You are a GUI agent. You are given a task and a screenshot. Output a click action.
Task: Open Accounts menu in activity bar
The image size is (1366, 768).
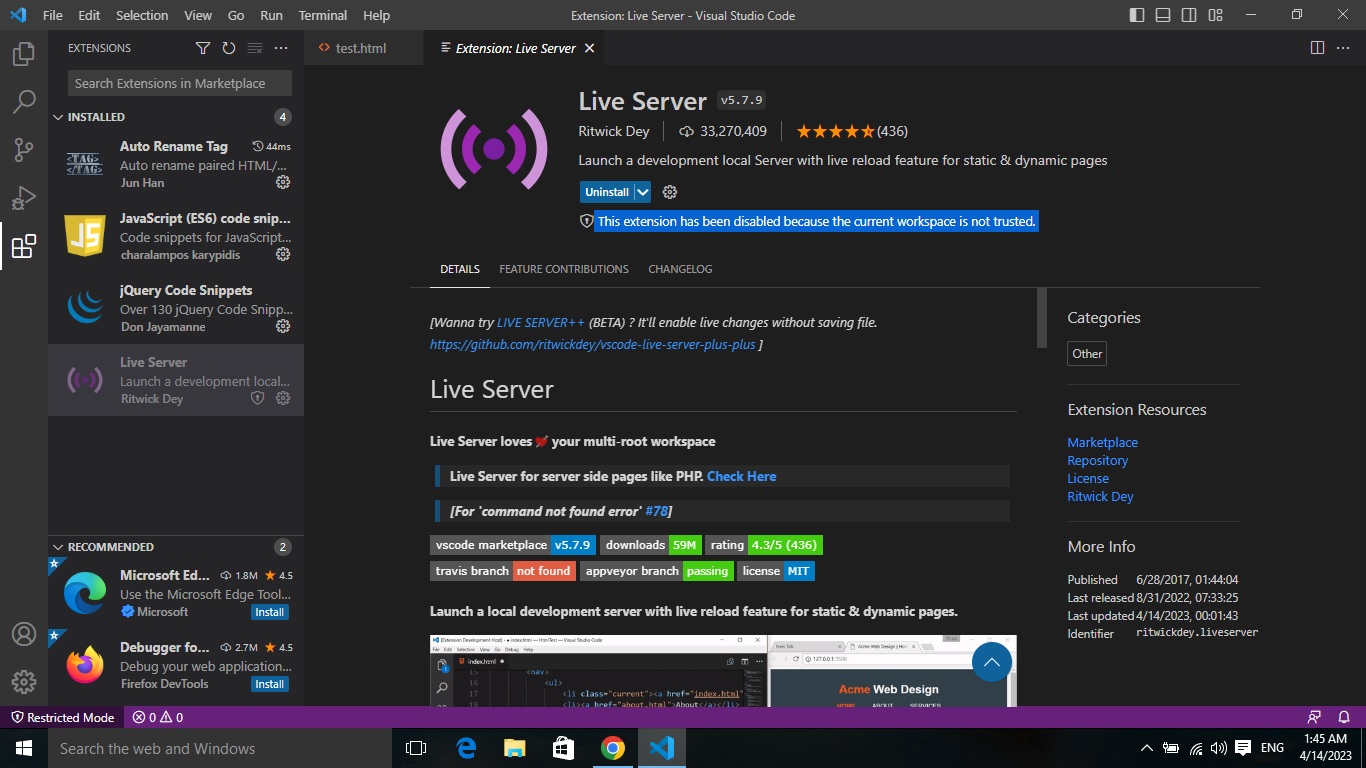tap(24, 634)
